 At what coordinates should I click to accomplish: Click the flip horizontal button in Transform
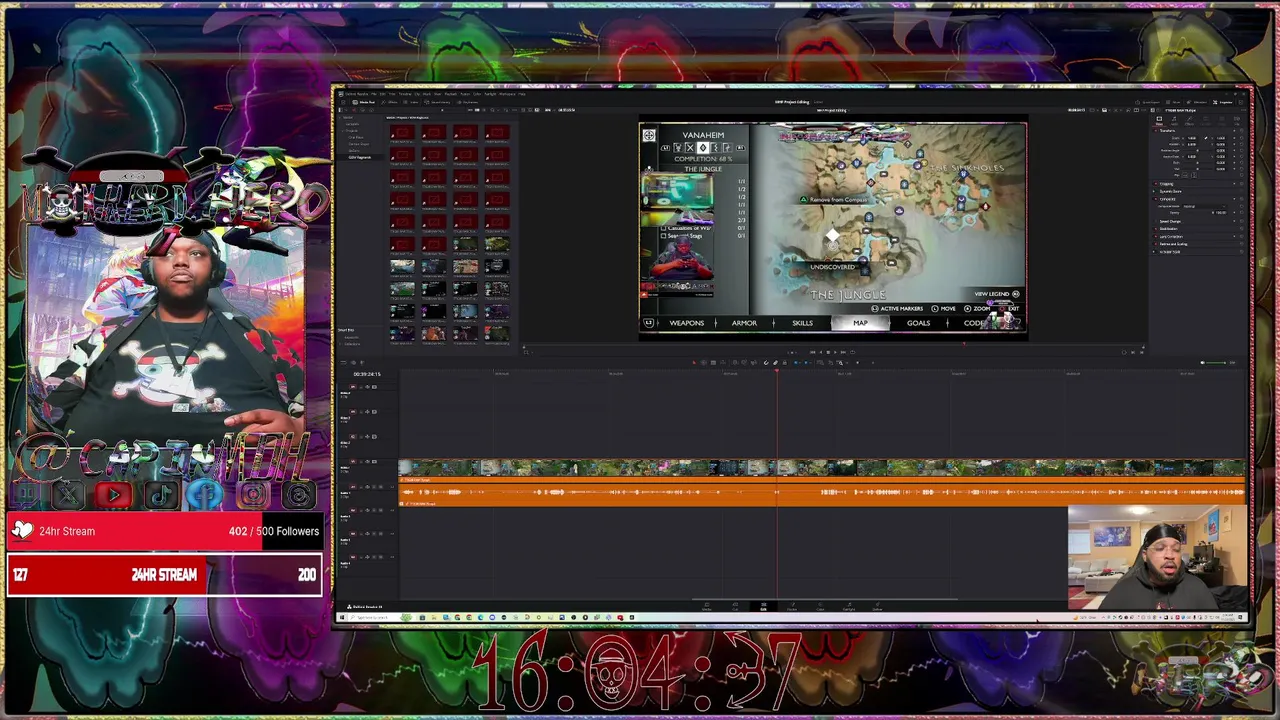[1185, 175]
